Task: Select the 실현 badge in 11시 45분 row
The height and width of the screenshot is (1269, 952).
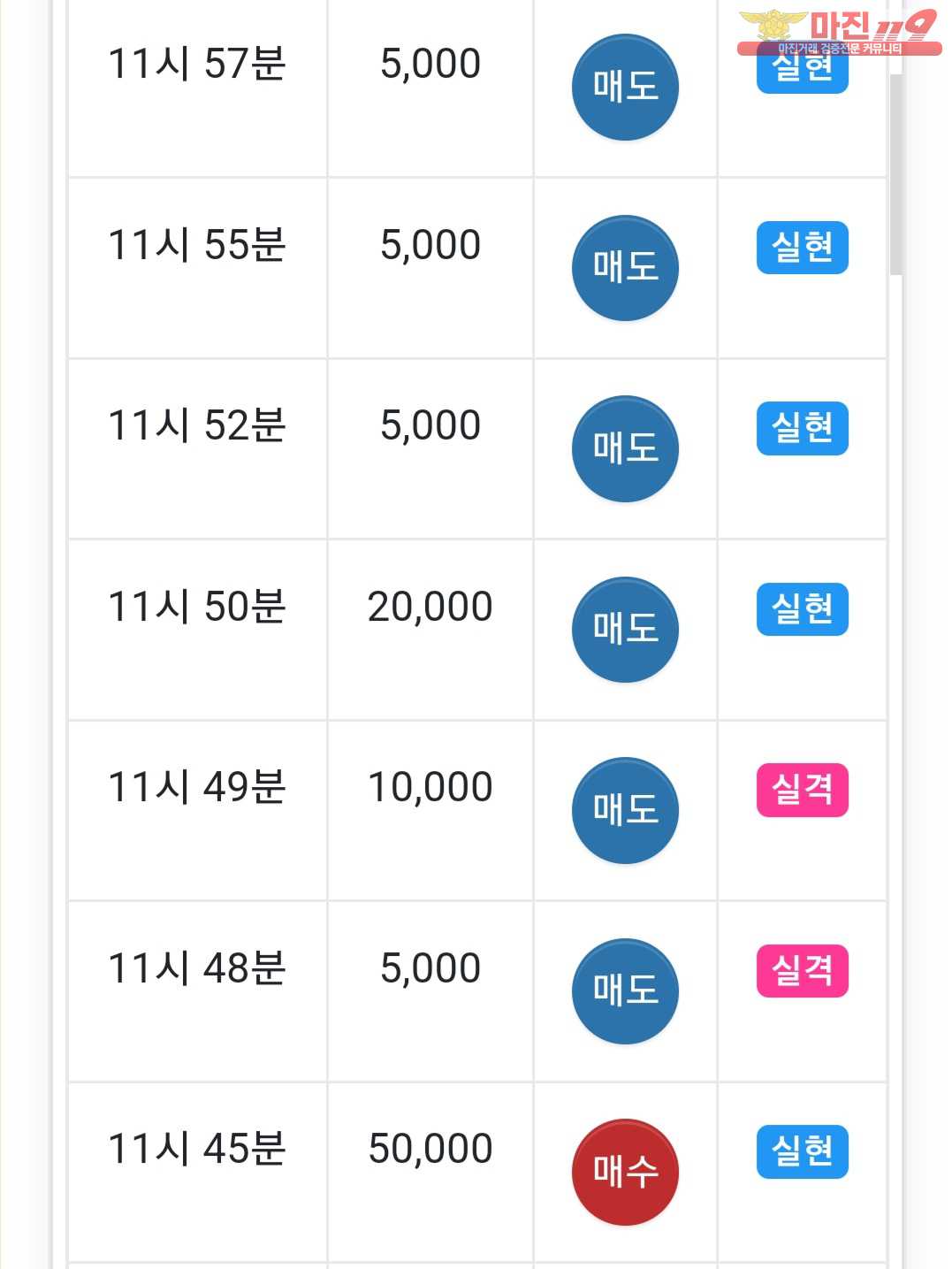Action: pos(802,1151)
